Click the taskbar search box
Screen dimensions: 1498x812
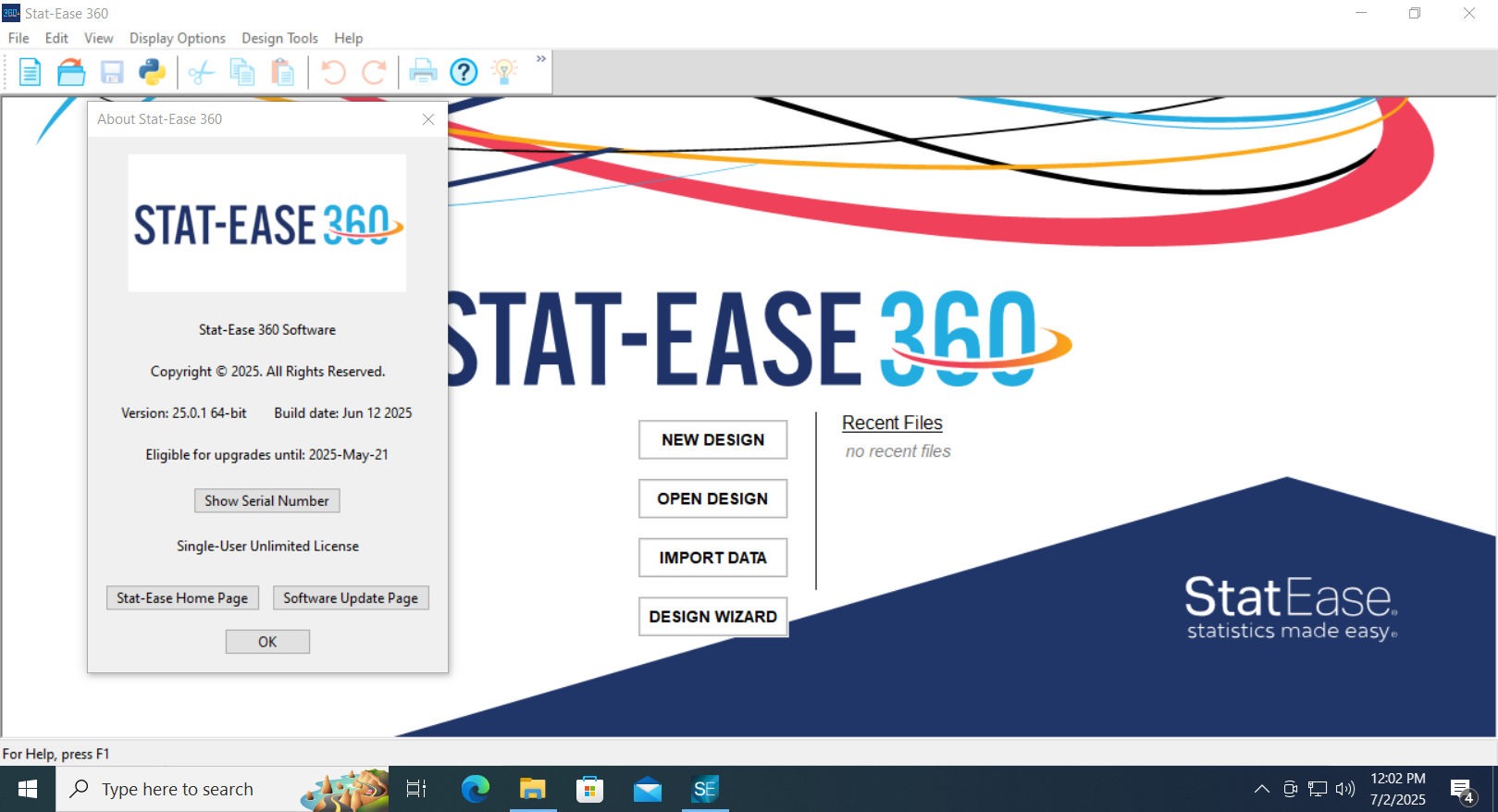tap(222, 789)
